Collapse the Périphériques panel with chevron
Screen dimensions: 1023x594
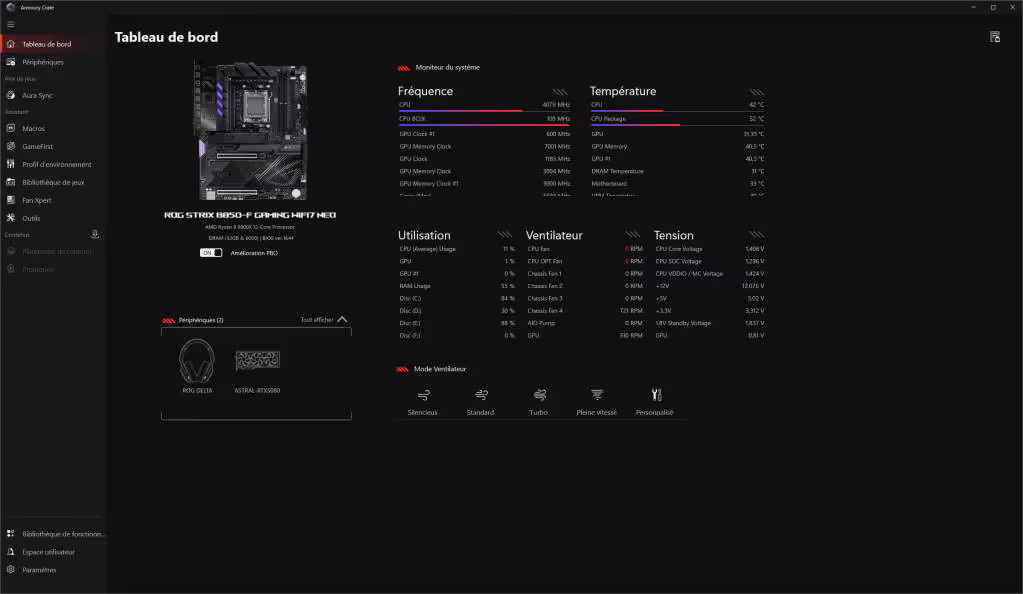342,320
